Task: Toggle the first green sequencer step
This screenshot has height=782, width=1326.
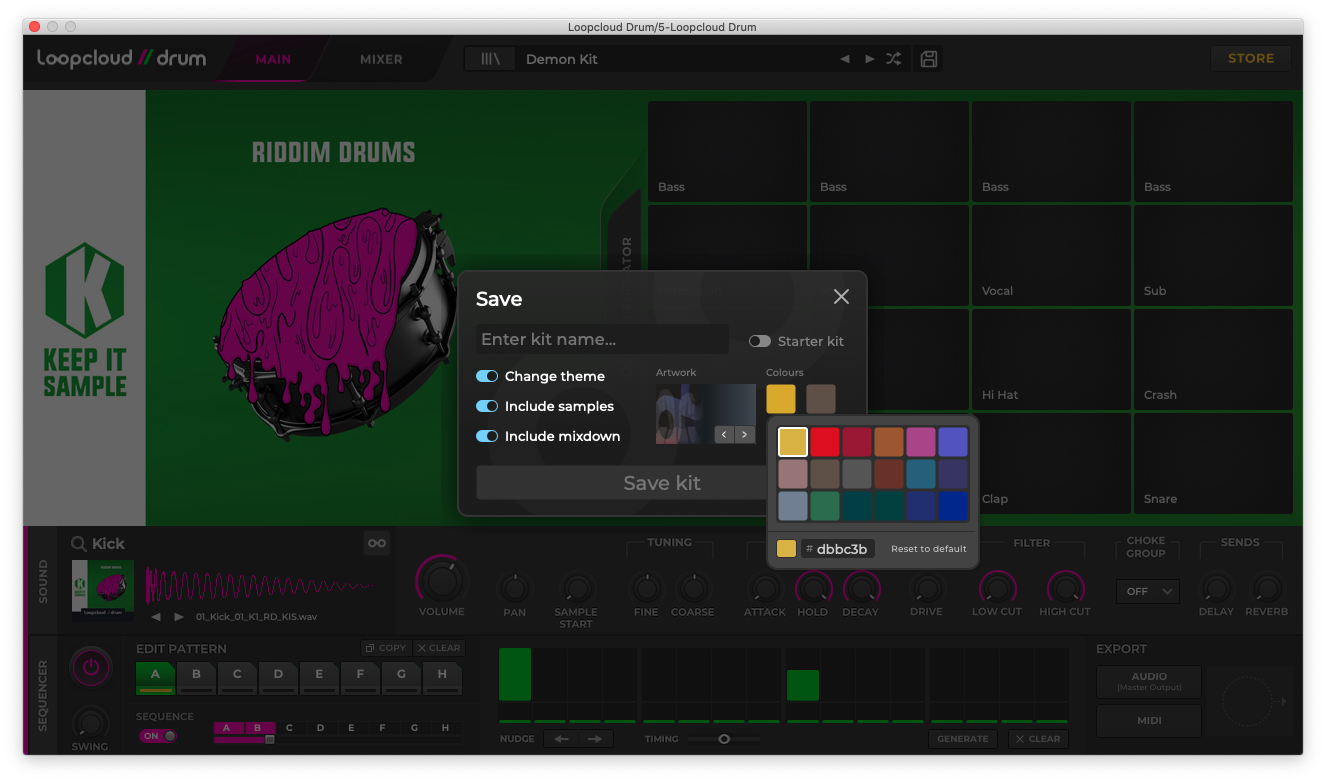Action: click(515, 674)
